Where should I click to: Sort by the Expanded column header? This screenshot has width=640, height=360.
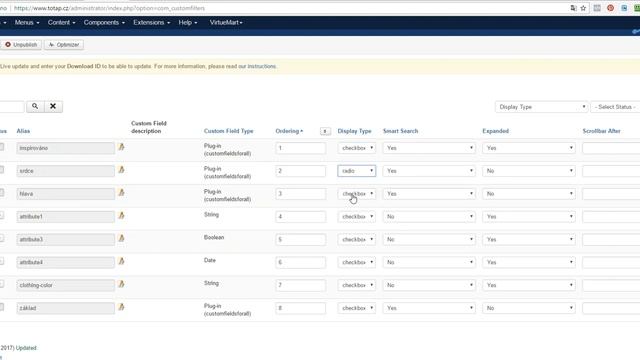click(496, 131)
